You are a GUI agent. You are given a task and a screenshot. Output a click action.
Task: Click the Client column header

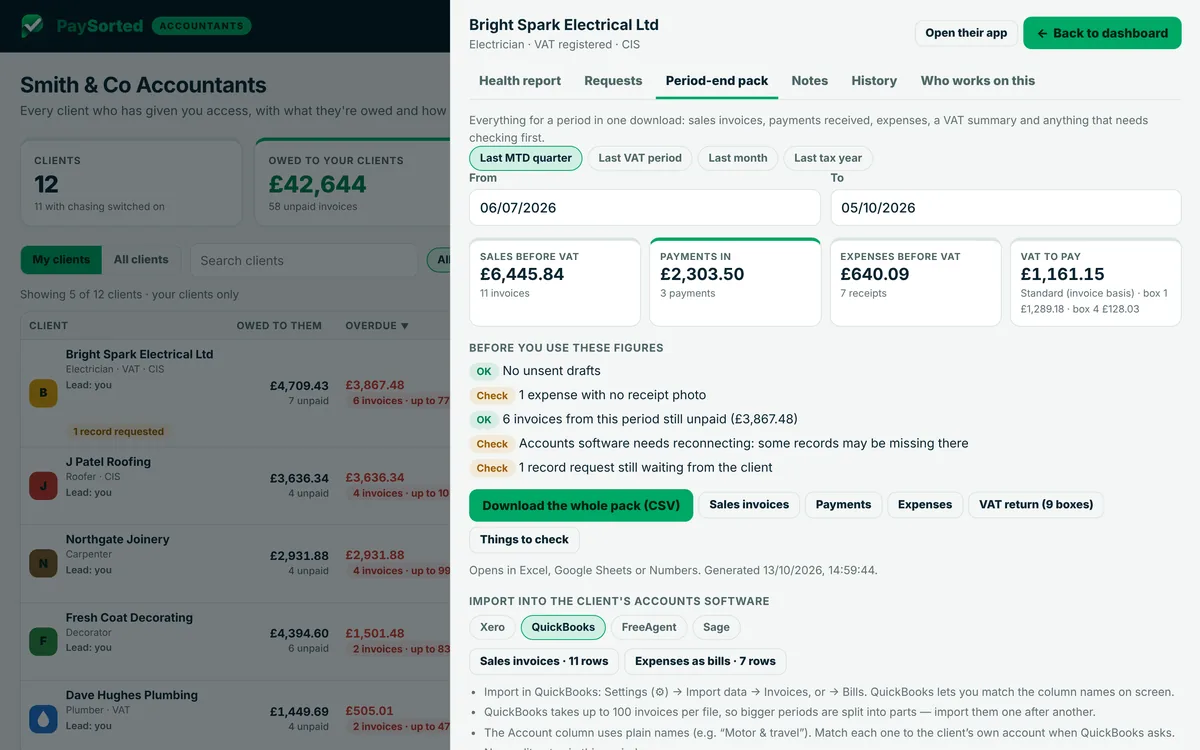49,326
